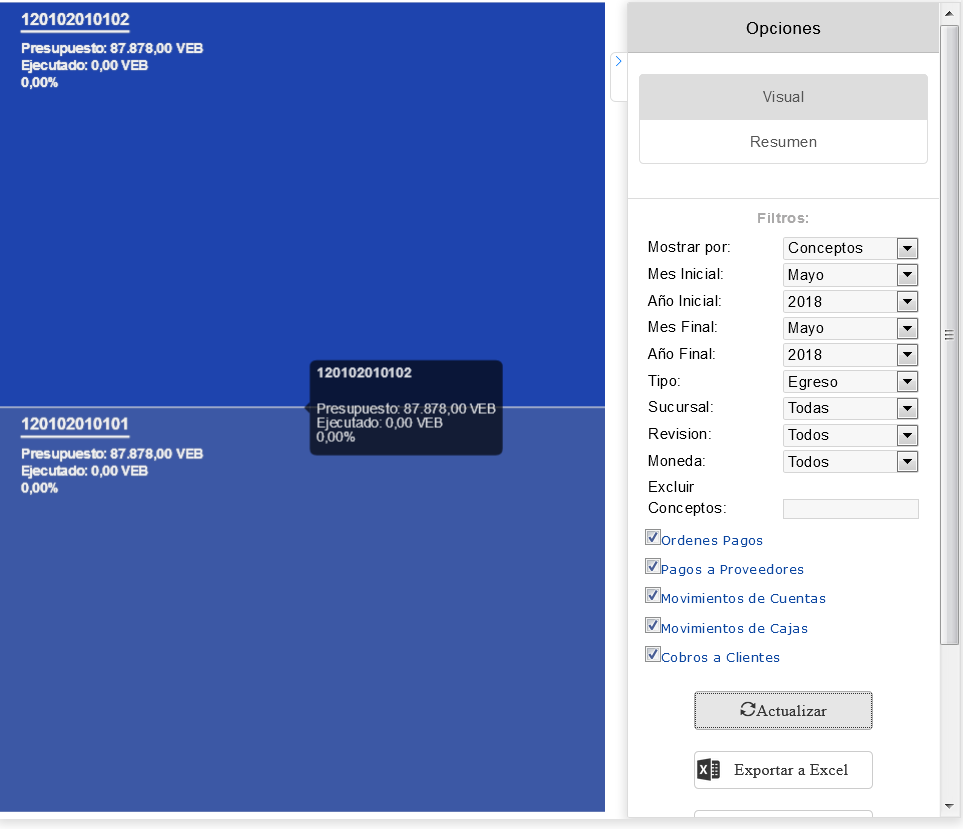
Task: Open the Moneda dropdown
Action: [x=850, y=462]
